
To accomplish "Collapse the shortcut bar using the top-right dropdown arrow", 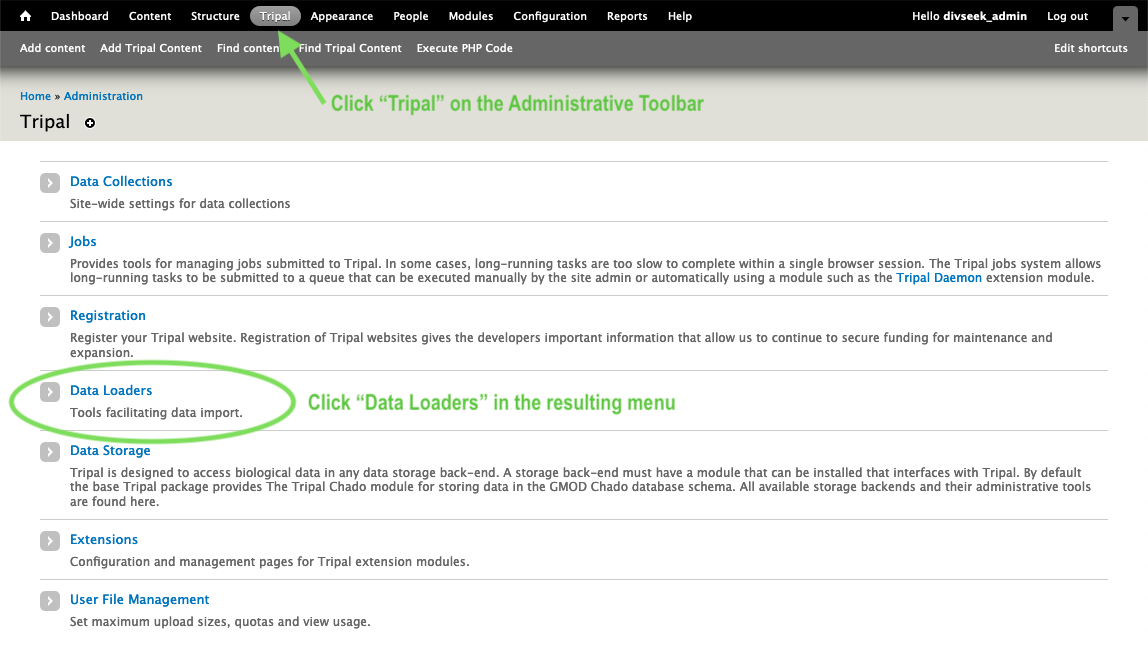I will click(1125, 18).
